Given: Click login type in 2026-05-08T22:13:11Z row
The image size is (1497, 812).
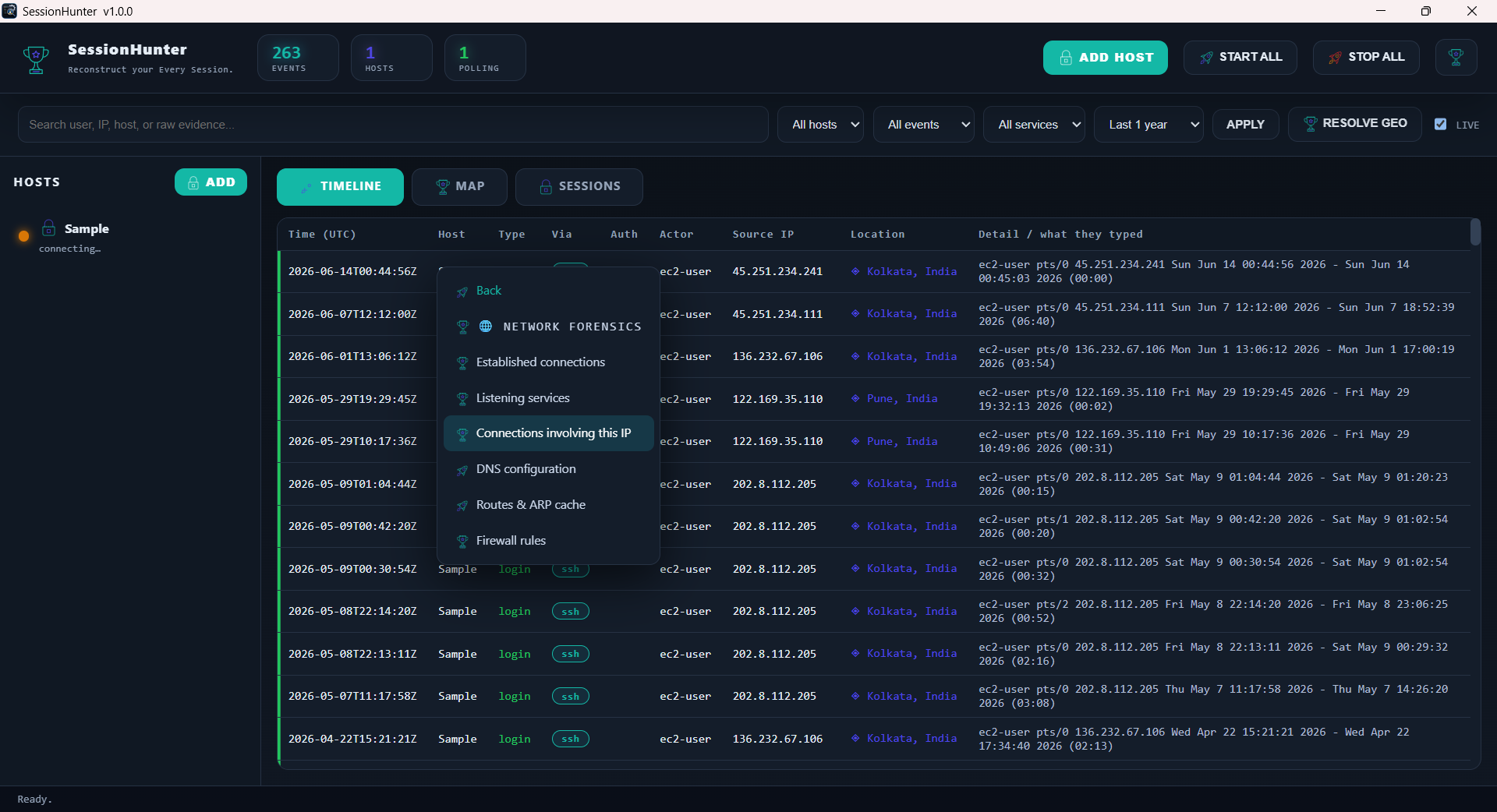Looking at the screenshot, I should point(515,655).
